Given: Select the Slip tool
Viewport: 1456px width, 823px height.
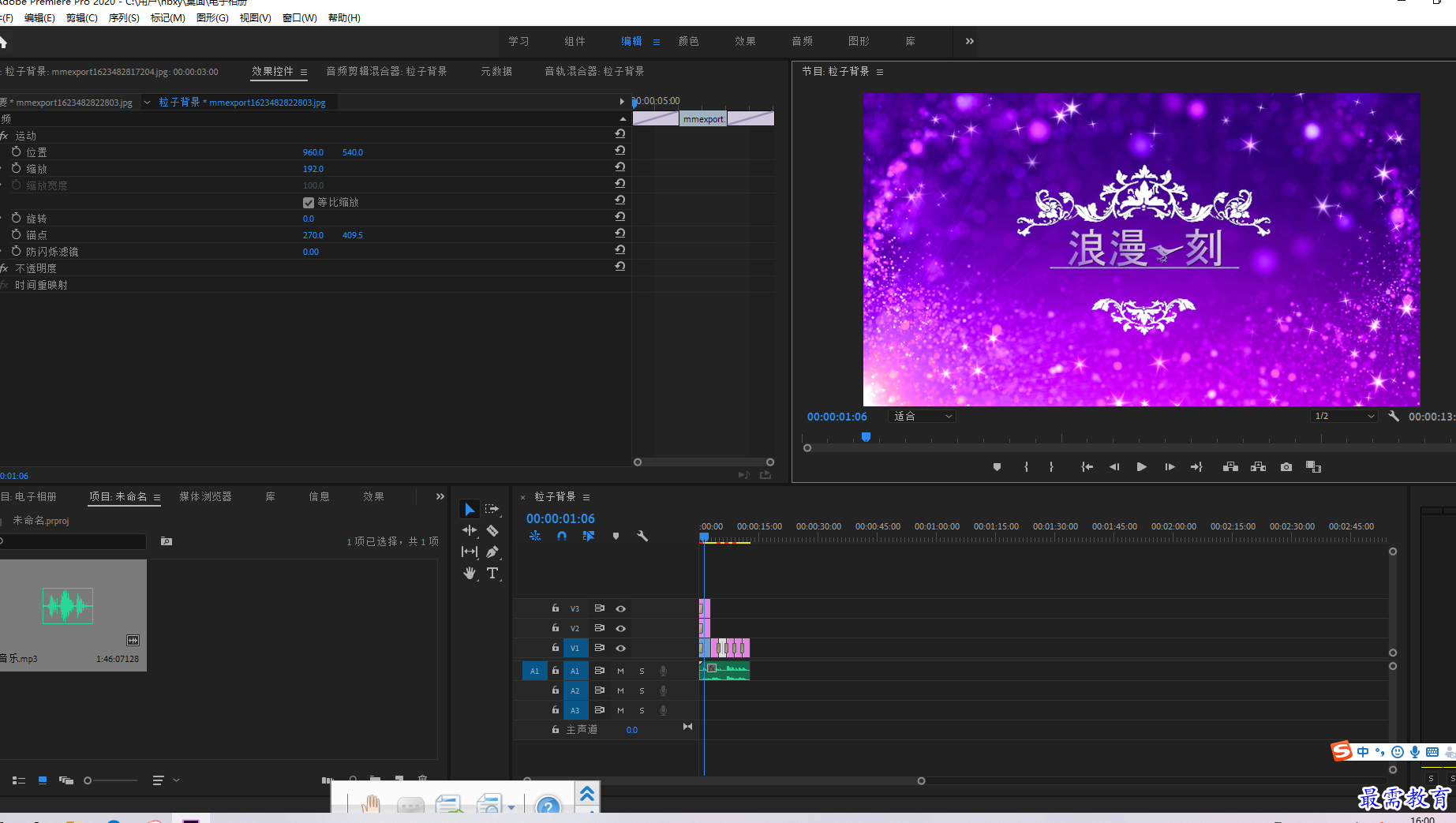Looking at the screenshot, I should [x=470, y=552].
